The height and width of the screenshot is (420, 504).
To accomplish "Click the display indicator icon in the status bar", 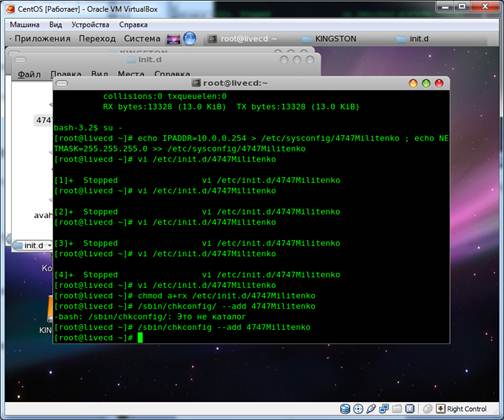I will pyautogui.click(x=410, y=409).
